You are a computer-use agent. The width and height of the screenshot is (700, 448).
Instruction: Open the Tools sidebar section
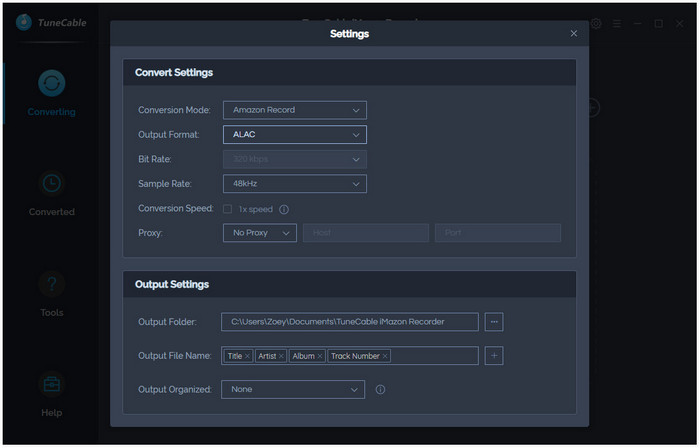pyautogui.click(x=51, y=294)
